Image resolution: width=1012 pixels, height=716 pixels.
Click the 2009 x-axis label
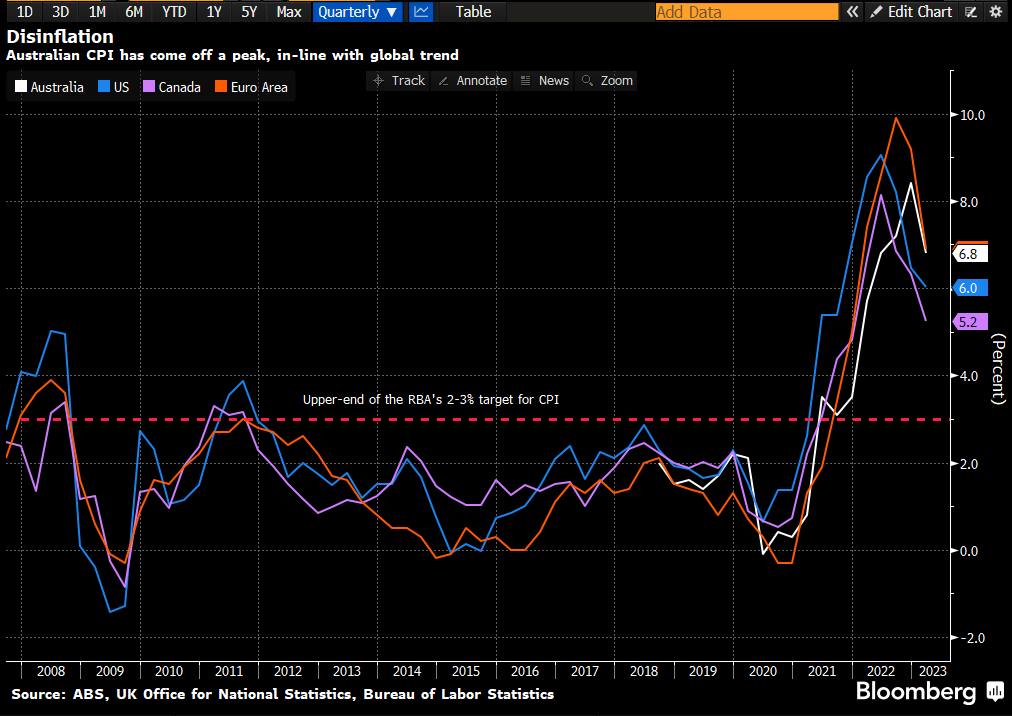point(110,671)
